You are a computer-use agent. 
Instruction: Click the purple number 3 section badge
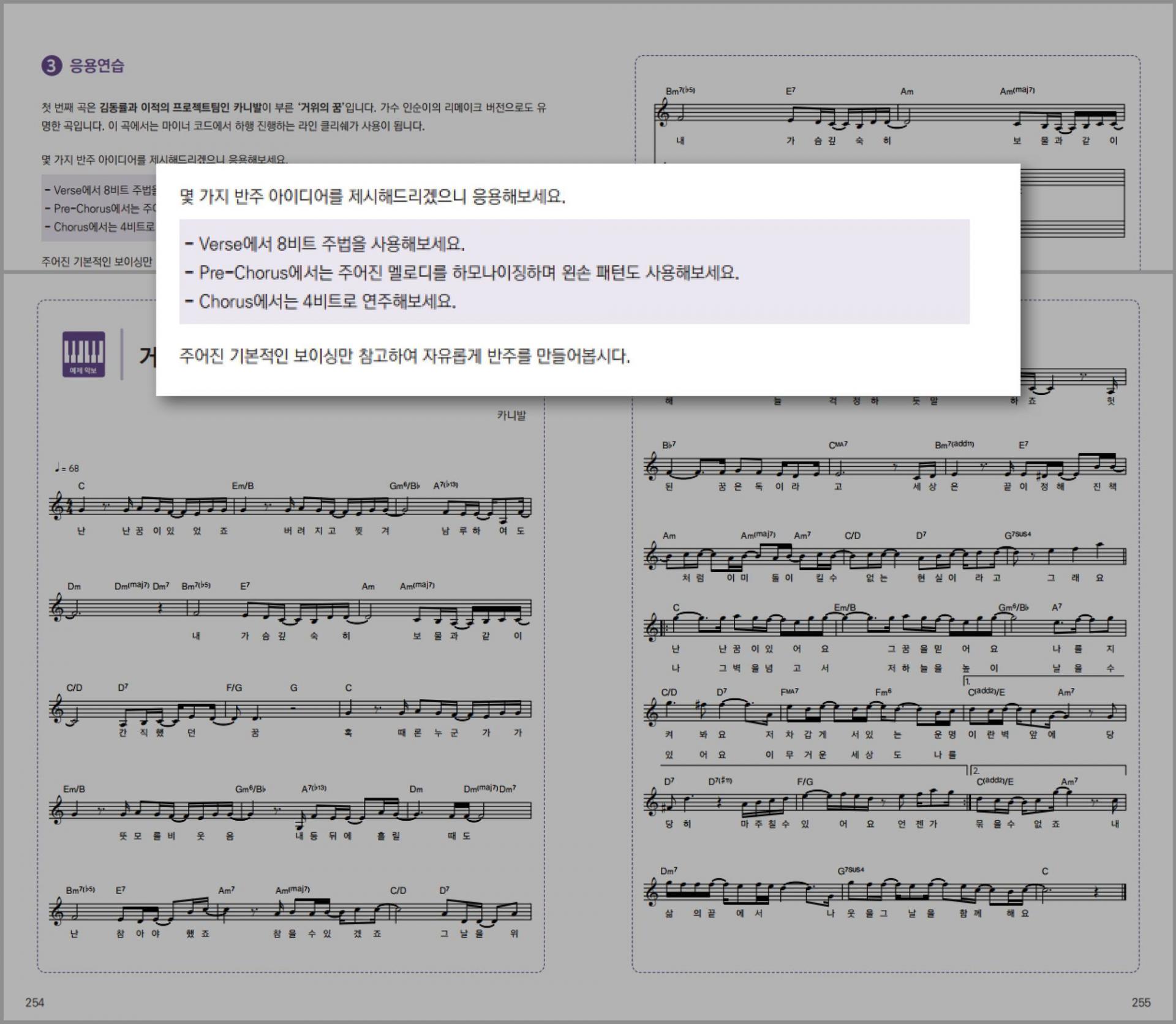point(51,66)
